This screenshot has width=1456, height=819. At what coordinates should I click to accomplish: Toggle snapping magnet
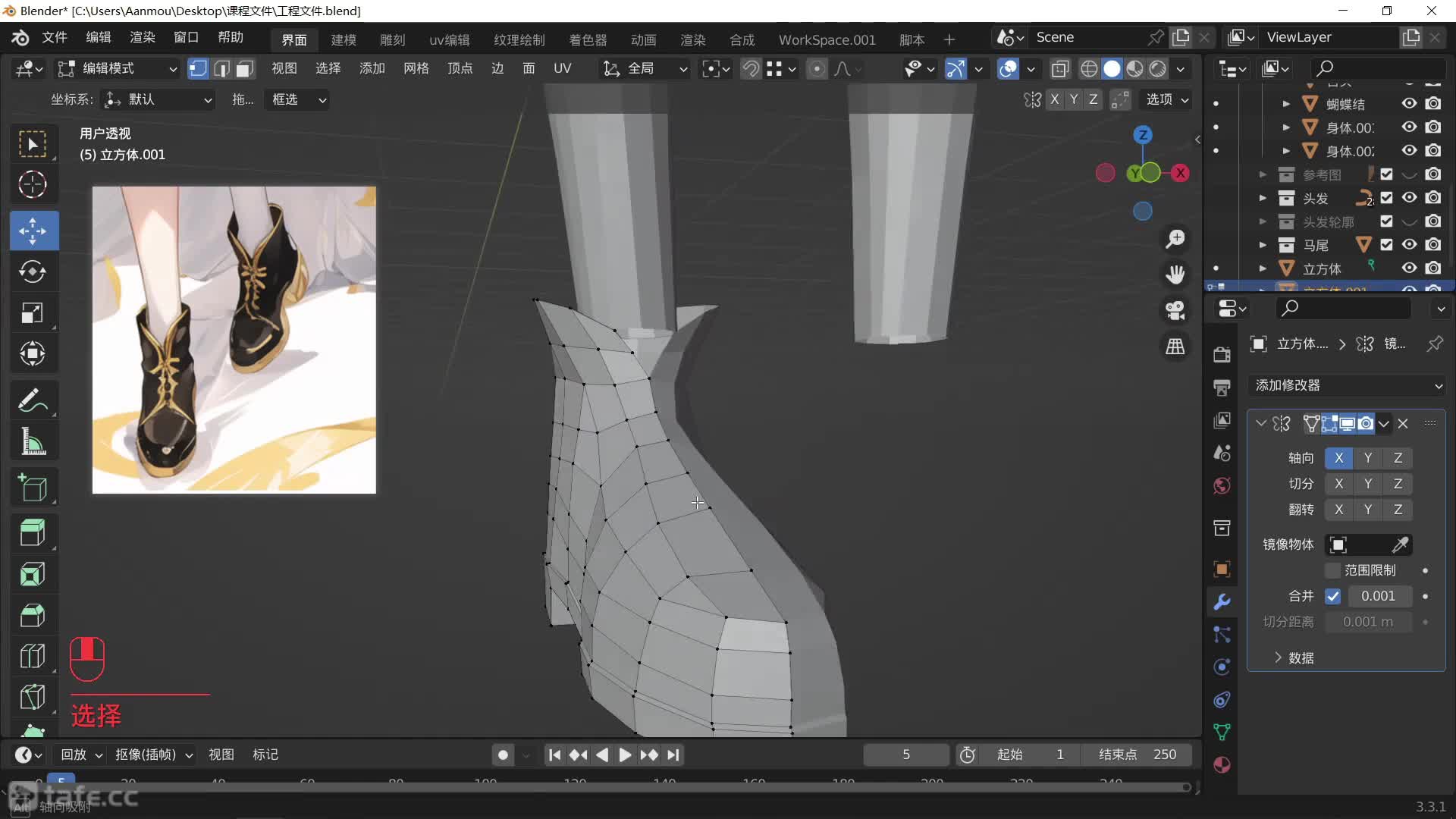click(751, 69)
